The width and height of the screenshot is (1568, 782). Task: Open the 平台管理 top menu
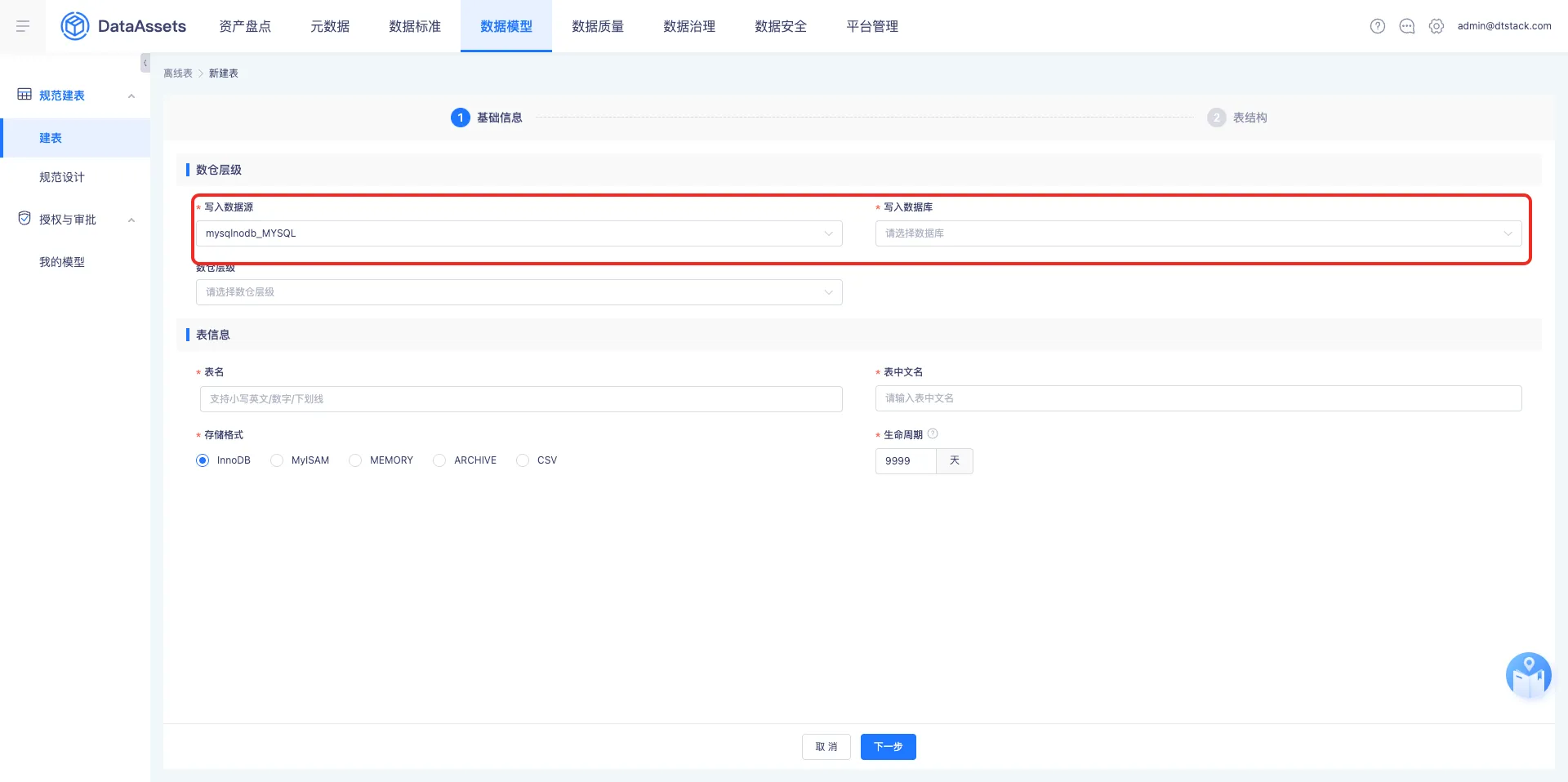[x=872, y=26]
